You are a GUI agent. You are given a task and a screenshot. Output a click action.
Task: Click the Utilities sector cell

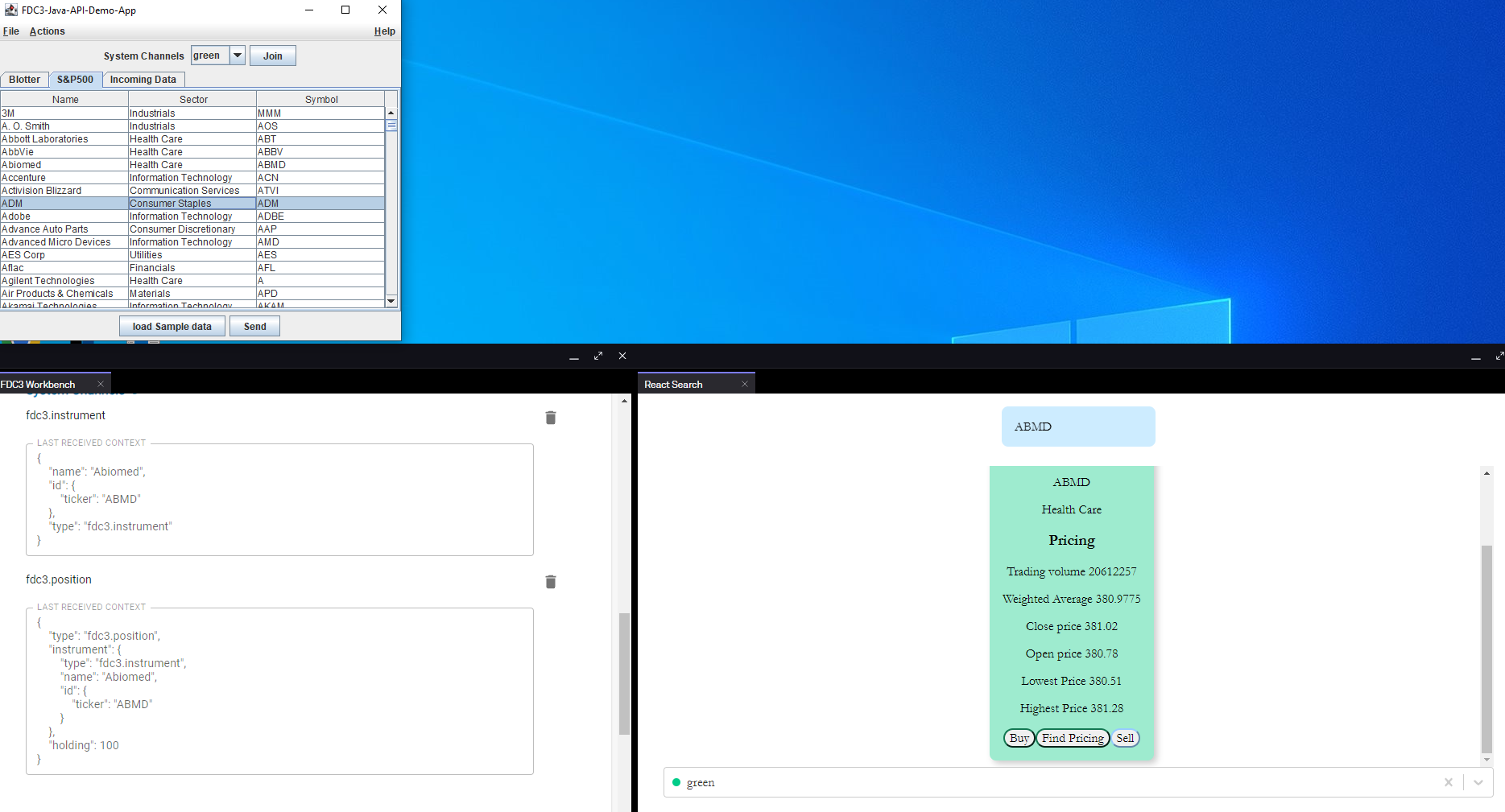tap(192, 255)
